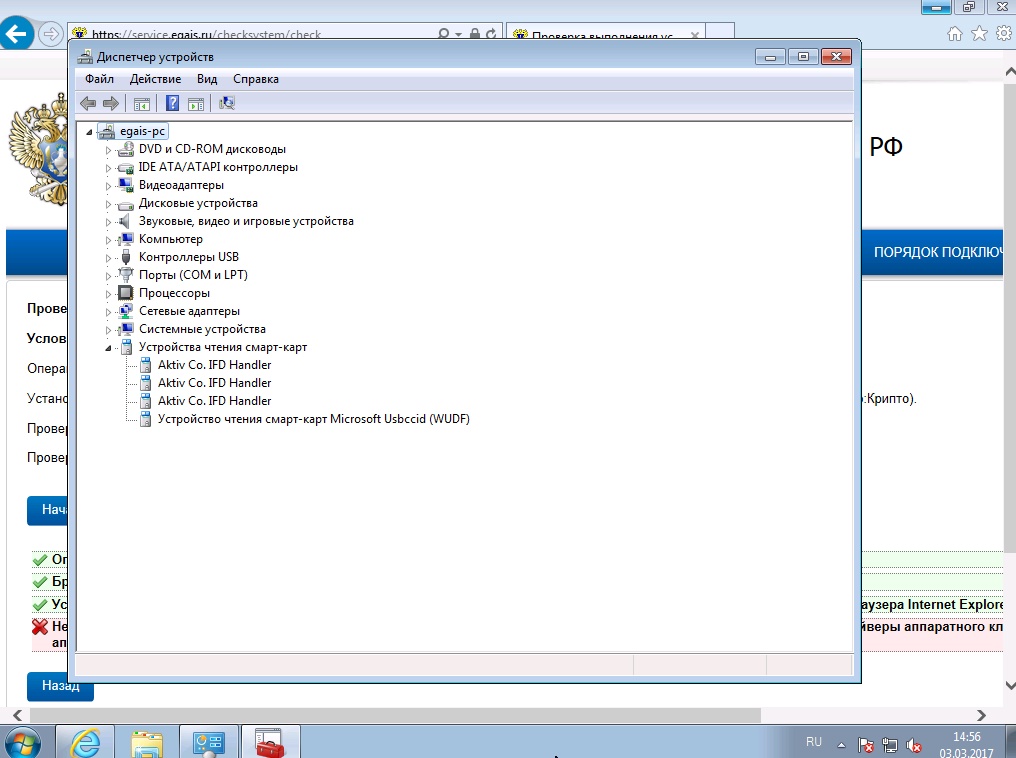Click the muted speaker icon in system tray
The width and height of the screenshot is (1016, 758).
(x=913, y=745)
